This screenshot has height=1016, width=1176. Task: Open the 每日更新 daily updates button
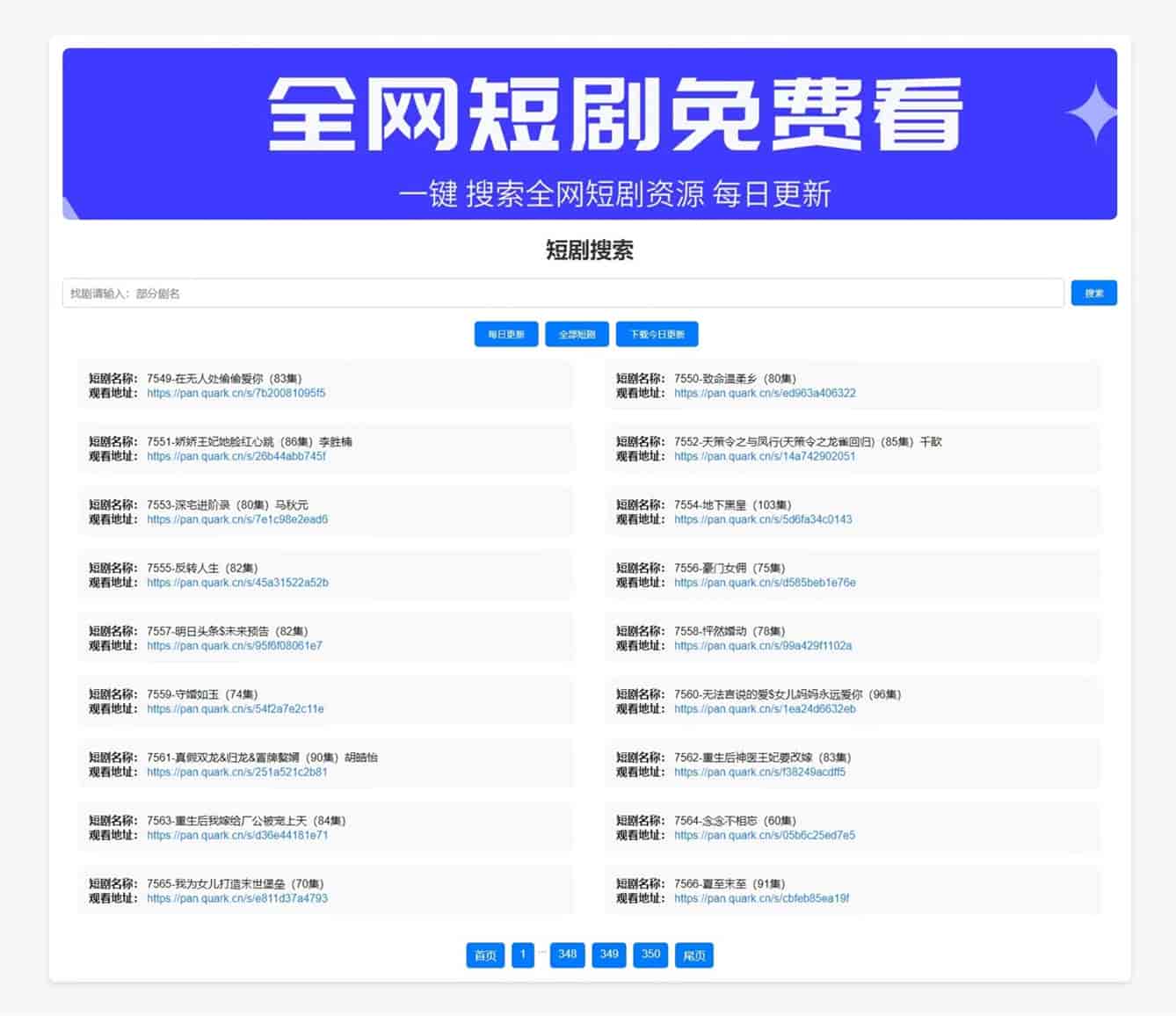click(506, 335)
